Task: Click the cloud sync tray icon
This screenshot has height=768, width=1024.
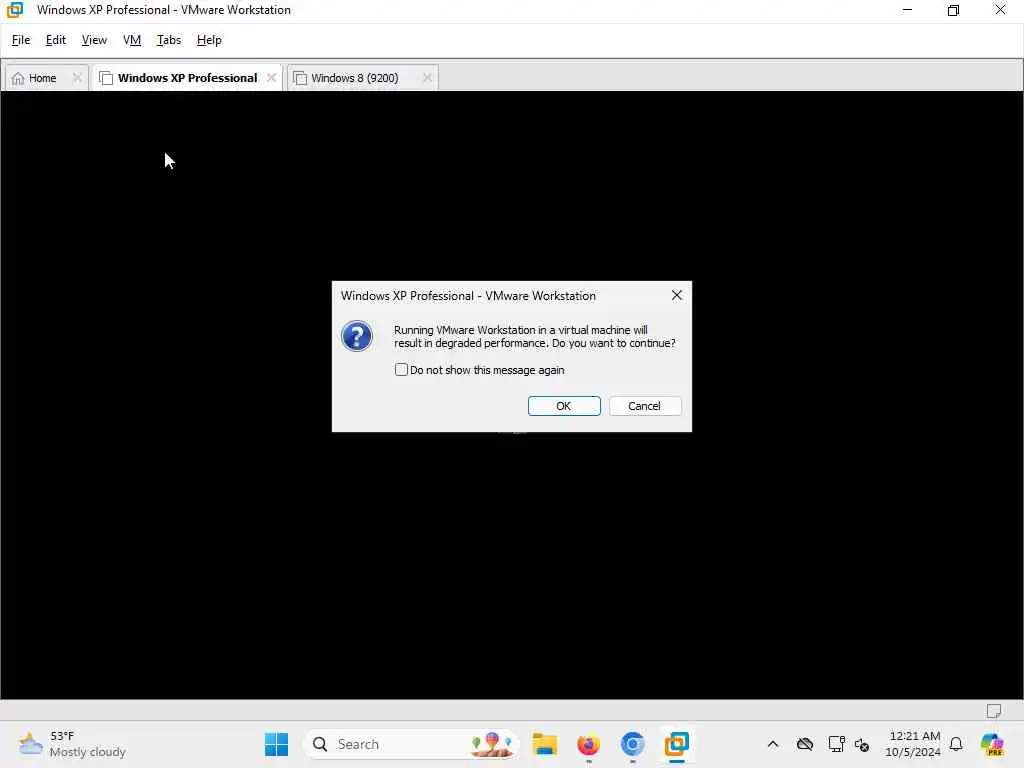Action: 805,744
